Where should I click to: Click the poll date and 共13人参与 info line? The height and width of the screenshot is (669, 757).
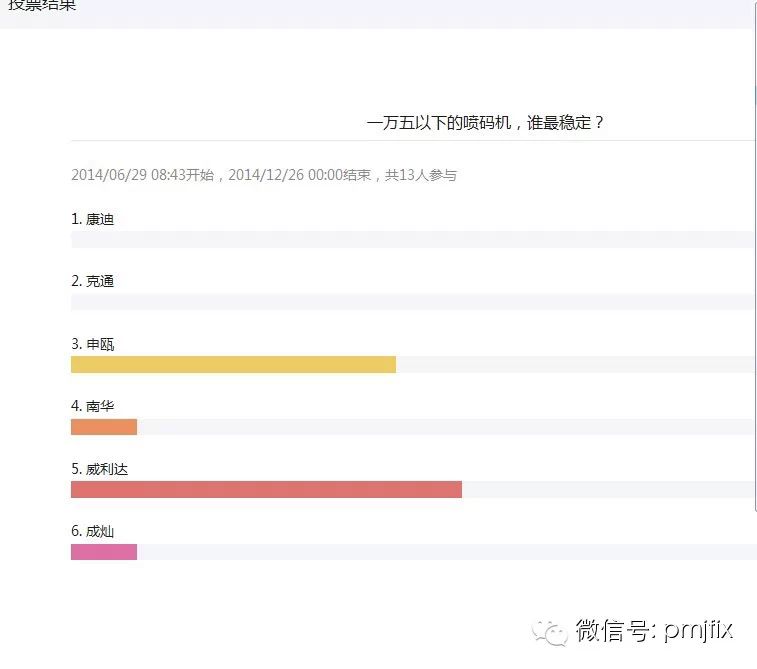click(x=264, y=175)
